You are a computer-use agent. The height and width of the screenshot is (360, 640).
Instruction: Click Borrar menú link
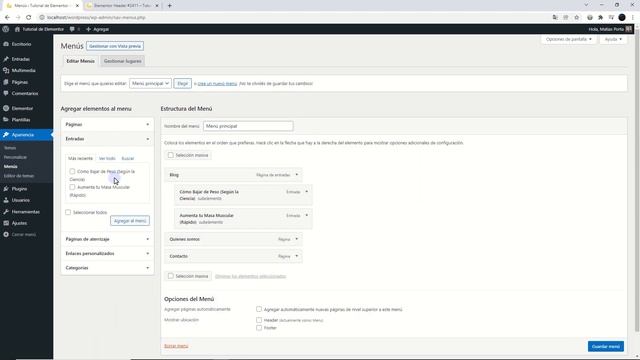[x=176, y=346]
